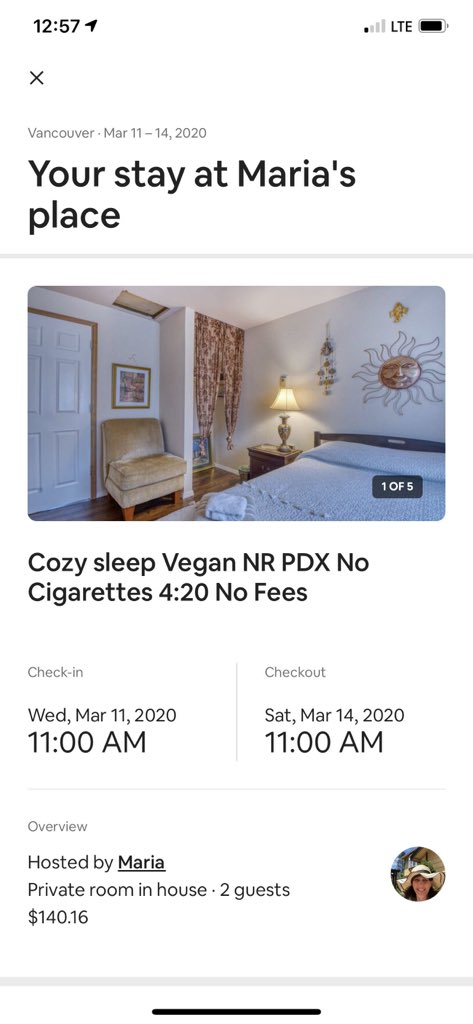
Task: Close the reservation details with the X icon
Action: 37,78
